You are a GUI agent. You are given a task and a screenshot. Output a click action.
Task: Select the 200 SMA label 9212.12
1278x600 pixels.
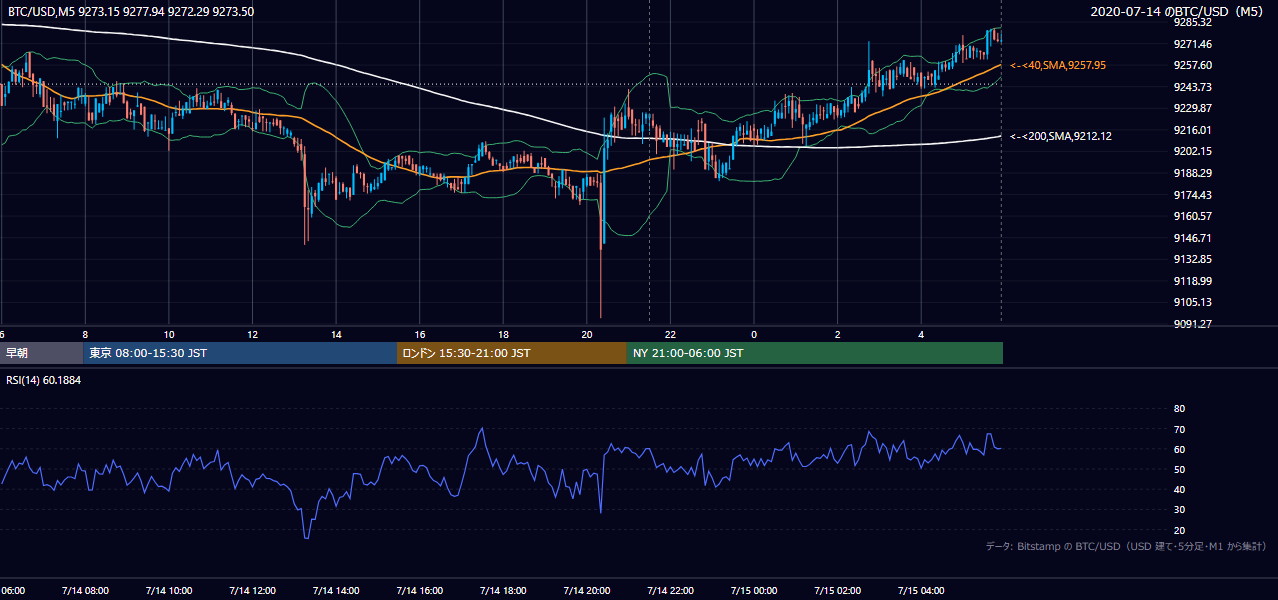(1061, 136)
